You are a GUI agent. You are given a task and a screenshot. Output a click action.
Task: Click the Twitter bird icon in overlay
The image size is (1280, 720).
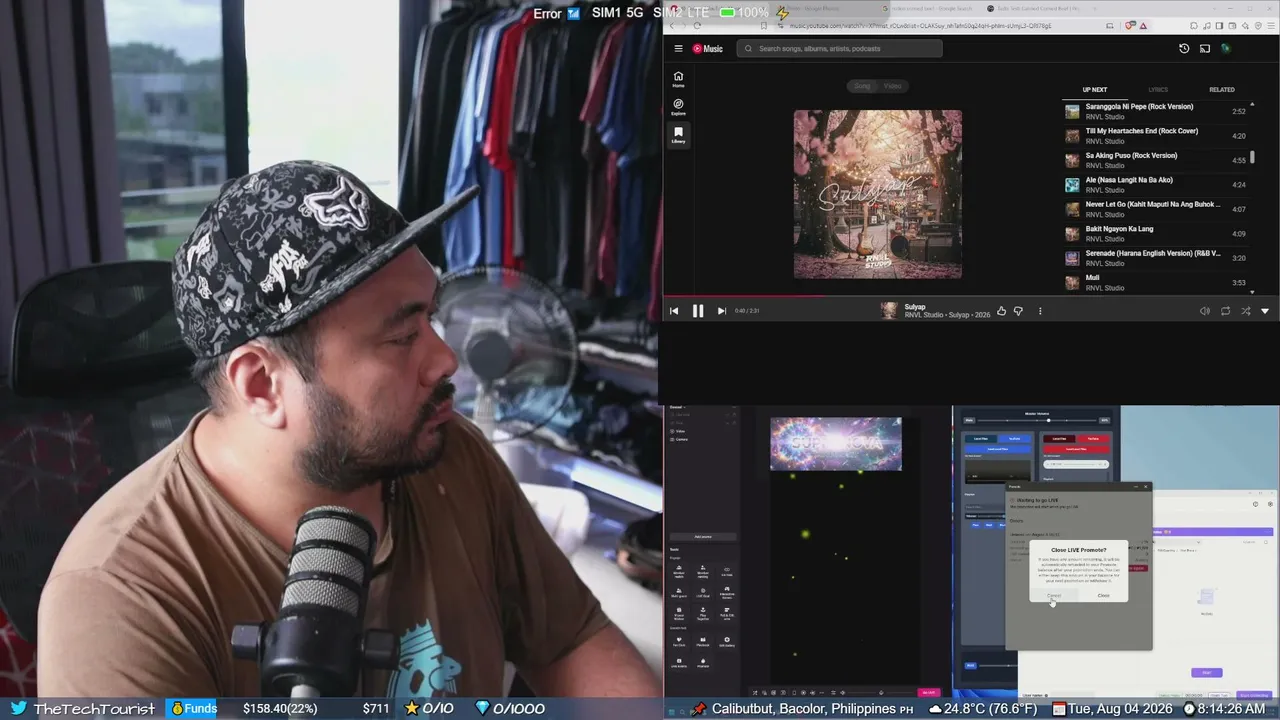18,708
